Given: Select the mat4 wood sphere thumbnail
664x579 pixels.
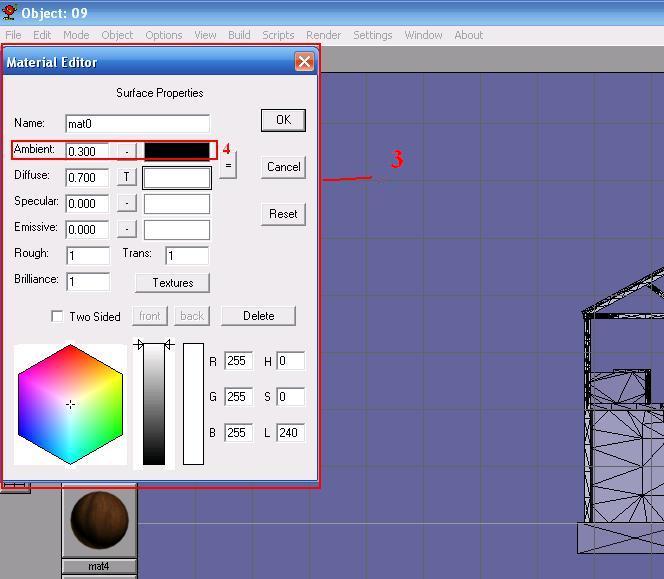Looking at the screenshot, I should [x=100, y=520].
